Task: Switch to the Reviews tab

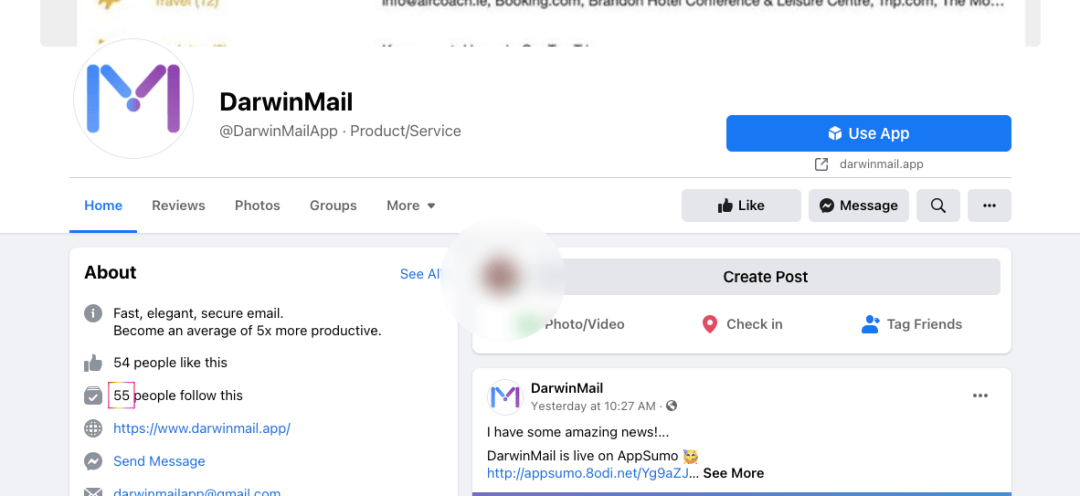Action: (x=178, y=205)
